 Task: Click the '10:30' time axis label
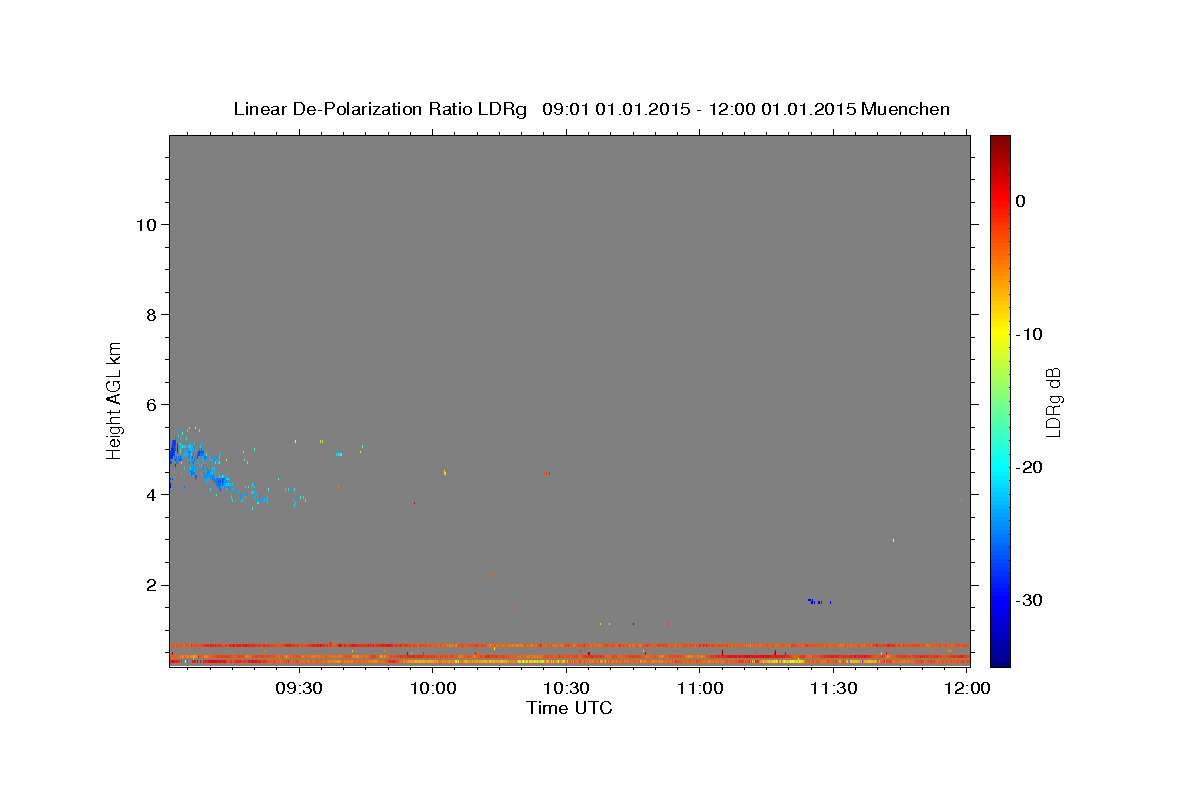566,689
